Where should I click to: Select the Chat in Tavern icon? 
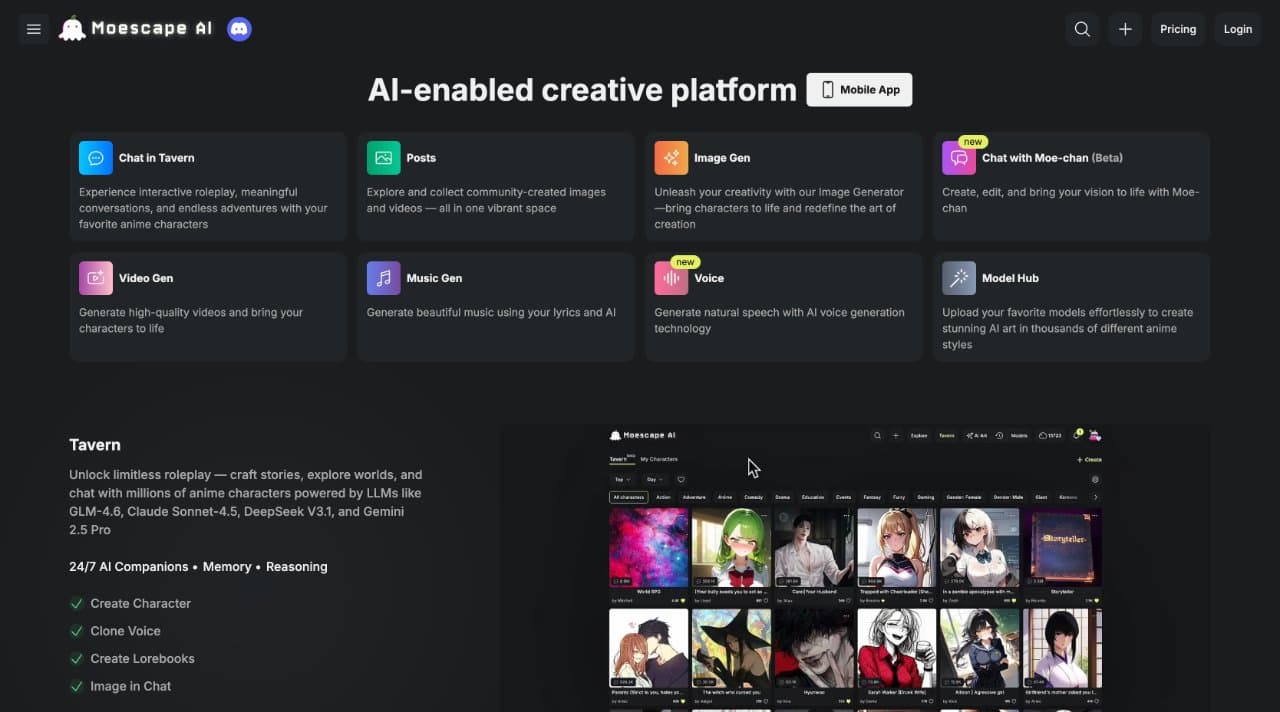(96, 158)
